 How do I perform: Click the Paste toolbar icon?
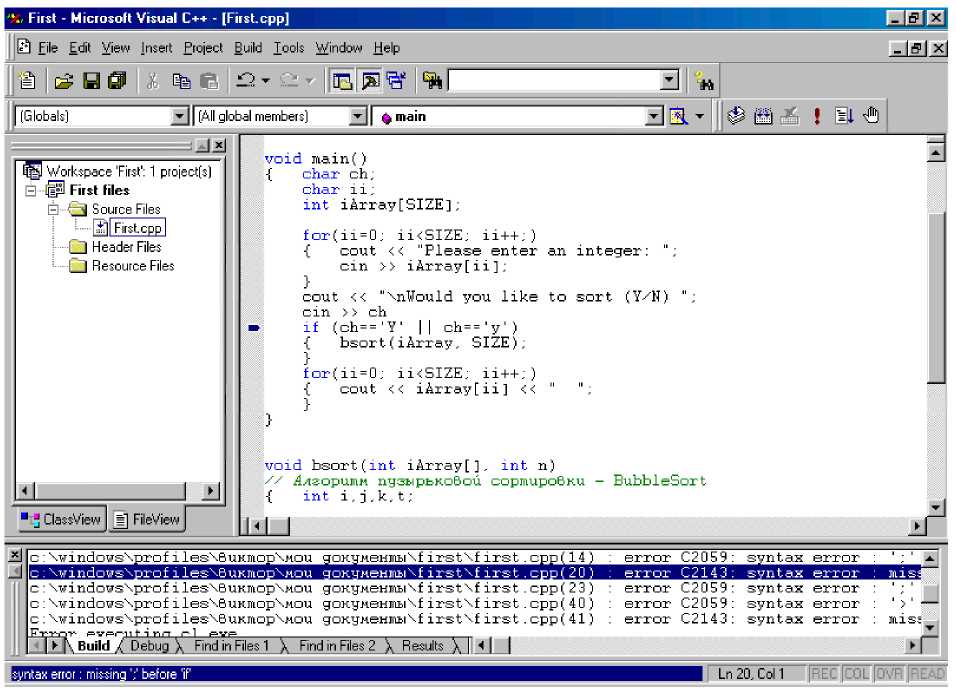click(x=209, y=80)
